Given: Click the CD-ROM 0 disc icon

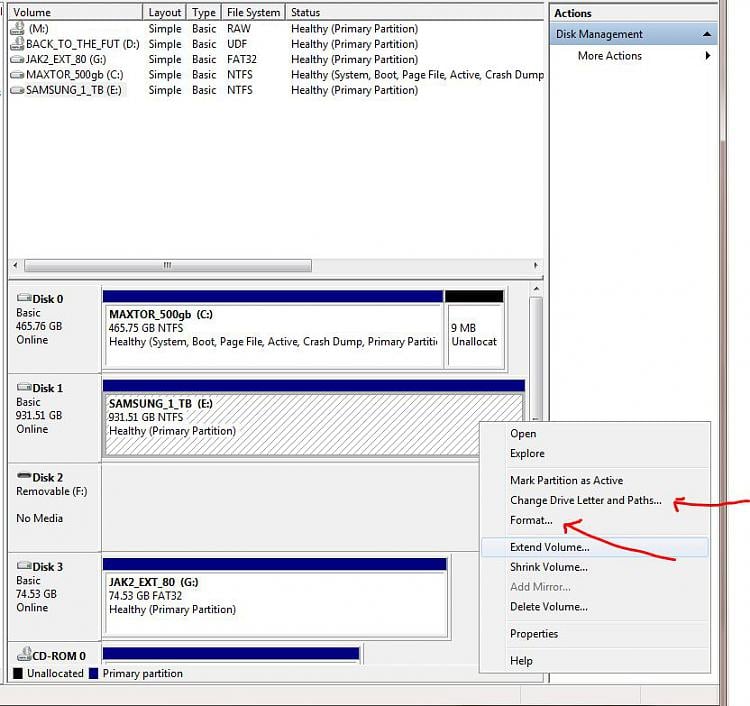Looking at the screenshot, I should coord(23,654).
